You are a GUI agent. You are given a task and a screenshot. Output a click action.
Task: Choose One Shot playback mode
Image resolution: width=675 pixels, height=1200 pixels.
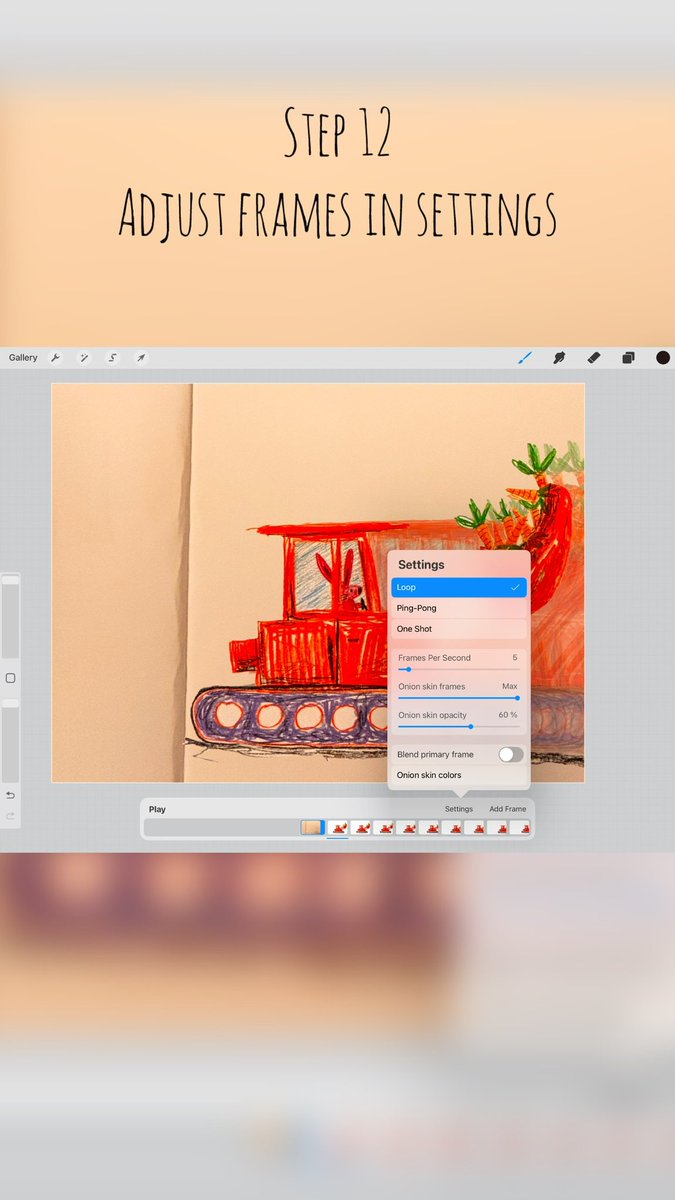coord(459,629)
